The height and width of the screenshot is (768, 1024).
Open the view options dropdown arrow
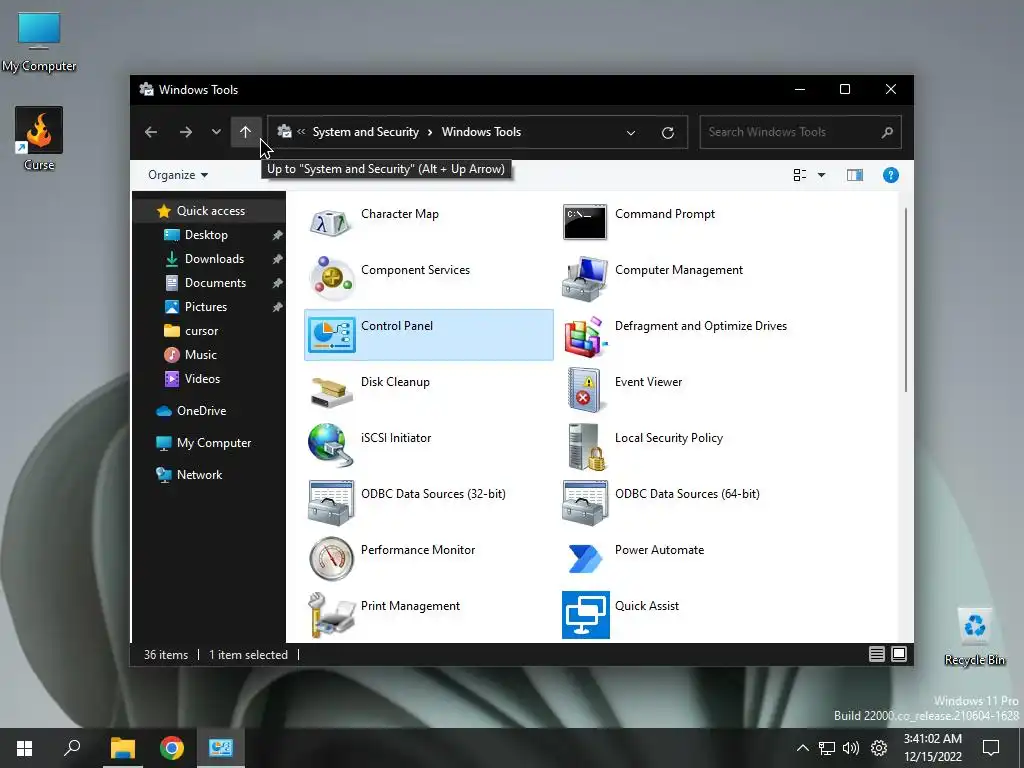pyautogui.click(x=822, y=175)
